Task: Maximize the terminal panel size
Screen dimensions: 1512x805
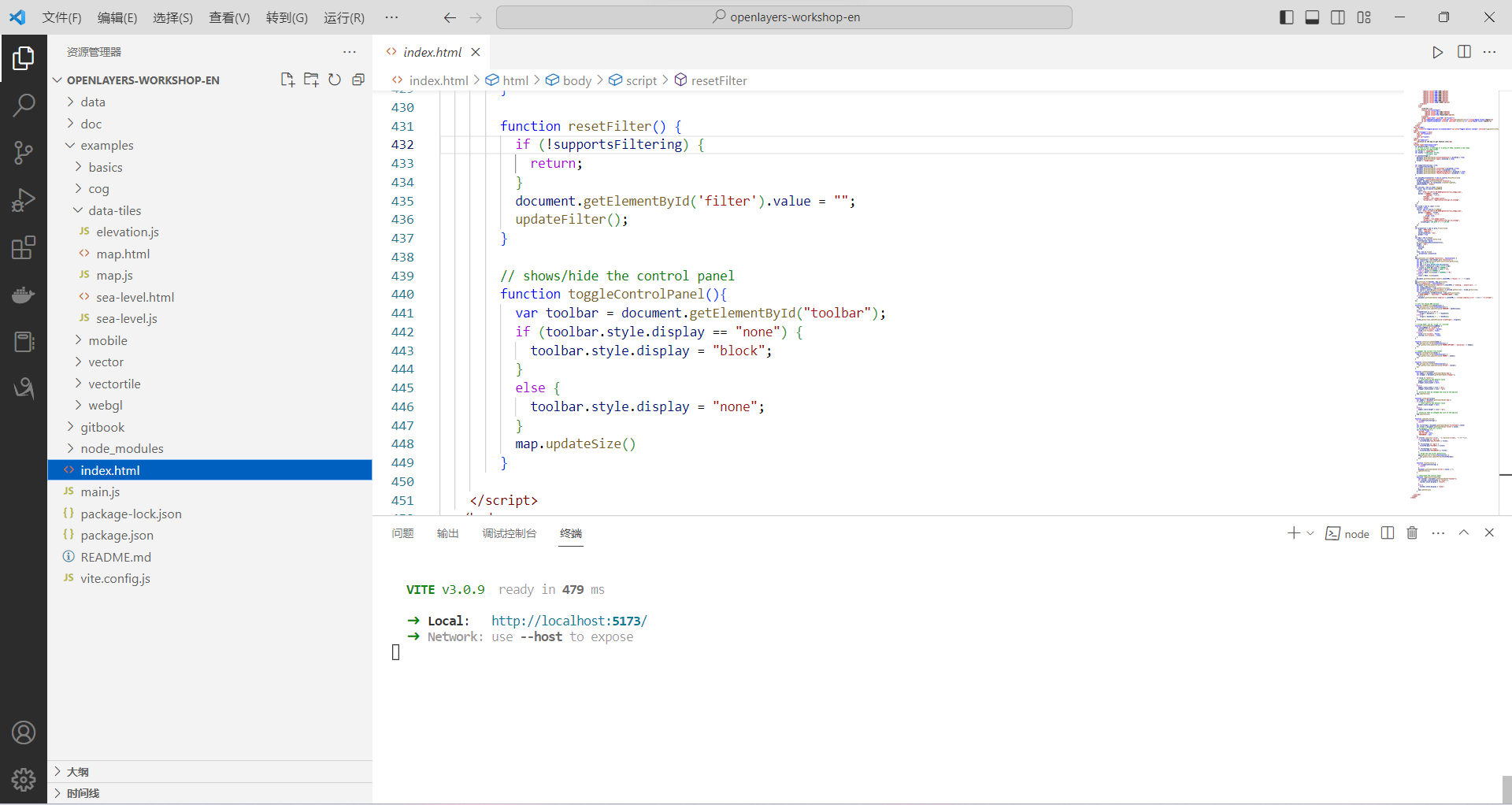Action: click(x=1464, y=532)
